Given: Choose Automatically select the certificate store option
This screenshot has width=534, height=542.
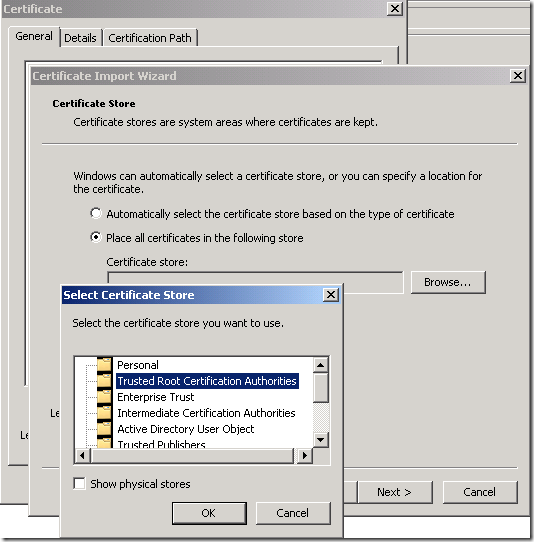Looking at the screenshot, I should click(96, 213).
